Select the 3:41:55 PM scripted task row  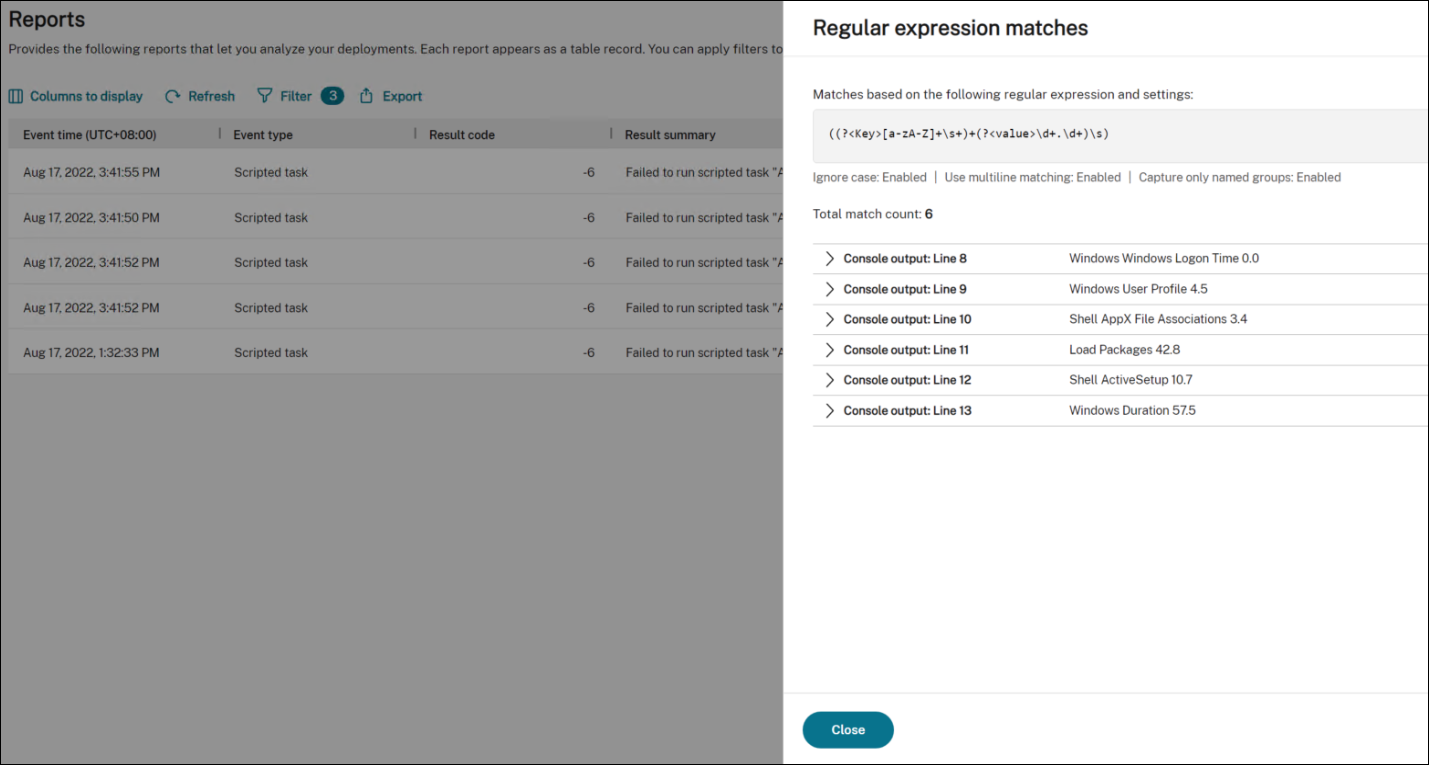400,173
